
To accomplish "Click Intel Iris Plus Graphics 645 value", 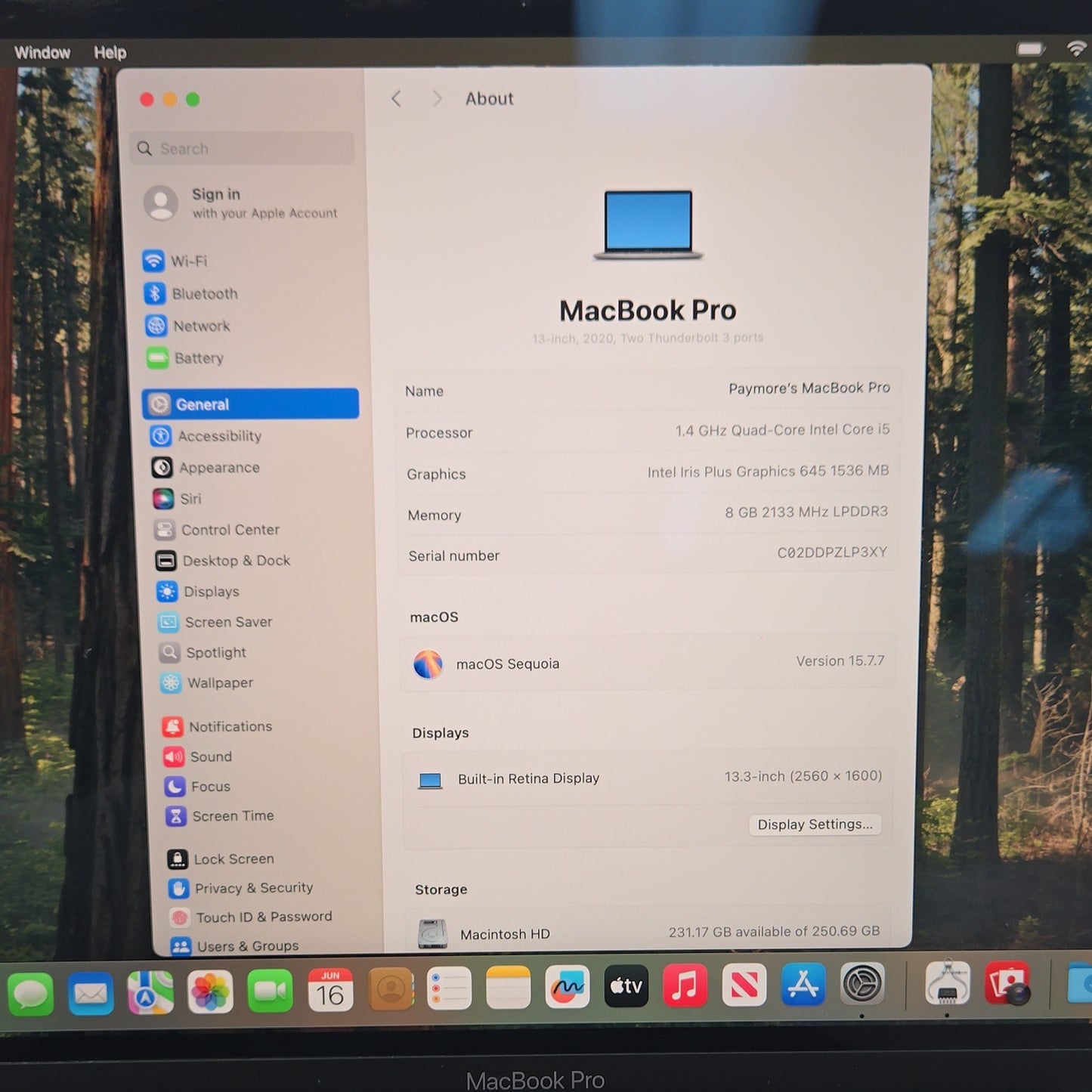I will click(768, 471).
